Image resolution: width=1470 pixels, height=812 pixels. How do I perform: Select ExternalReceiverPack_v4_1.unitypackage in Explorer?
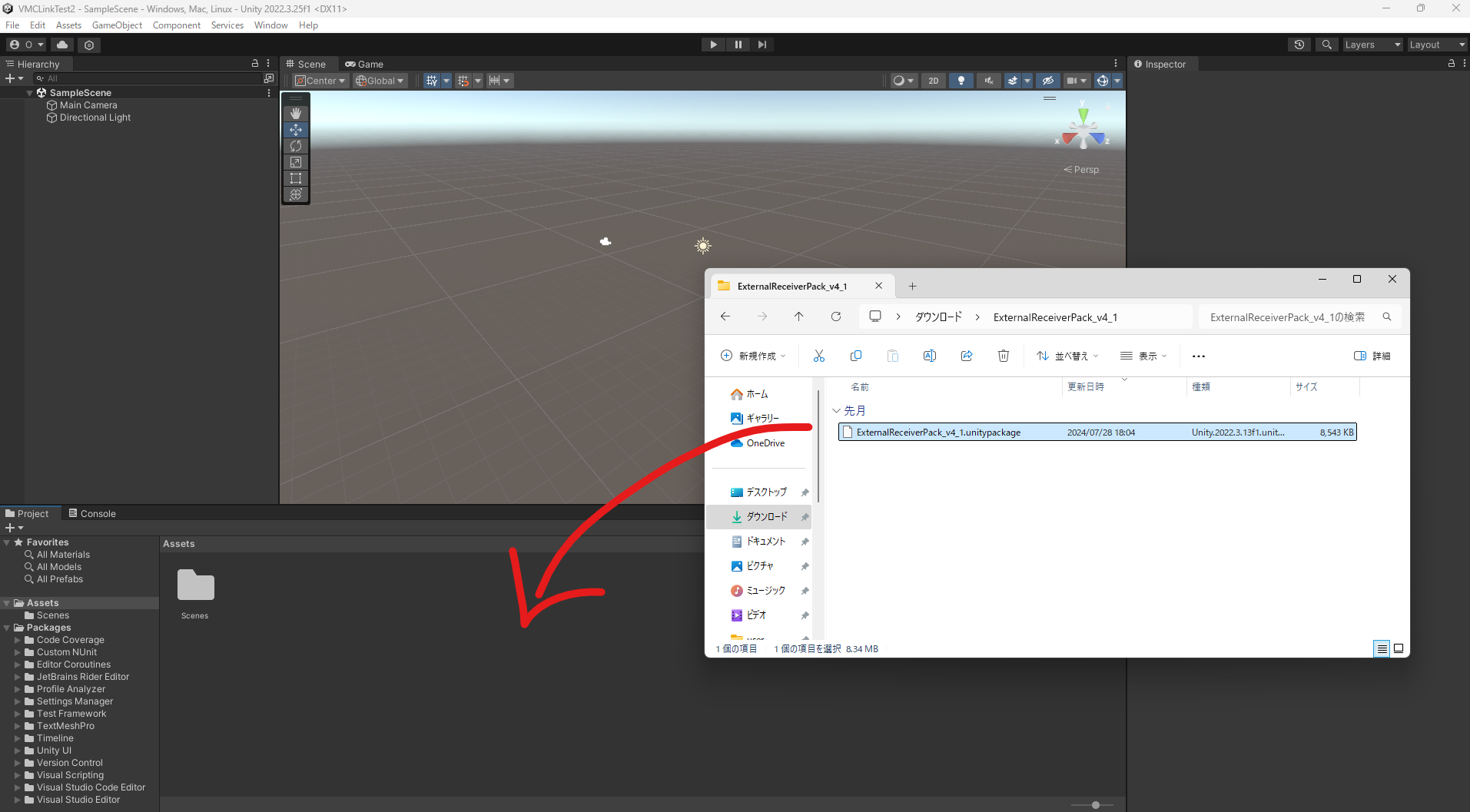(937, 432)
